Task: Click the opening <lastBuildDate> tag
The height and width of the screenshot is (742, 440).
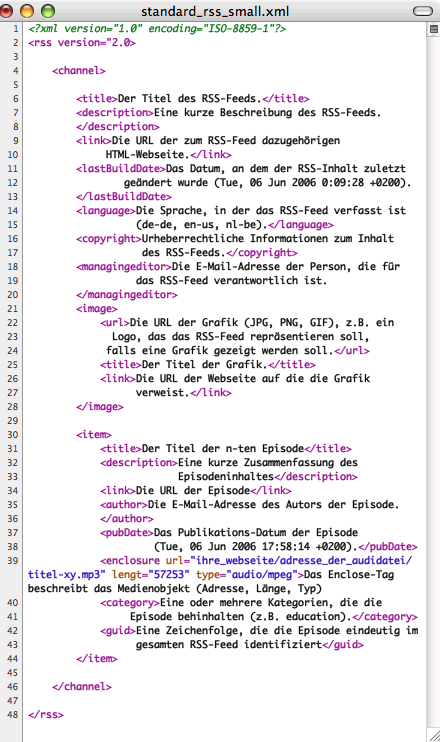Action: [x=121, y=168]
